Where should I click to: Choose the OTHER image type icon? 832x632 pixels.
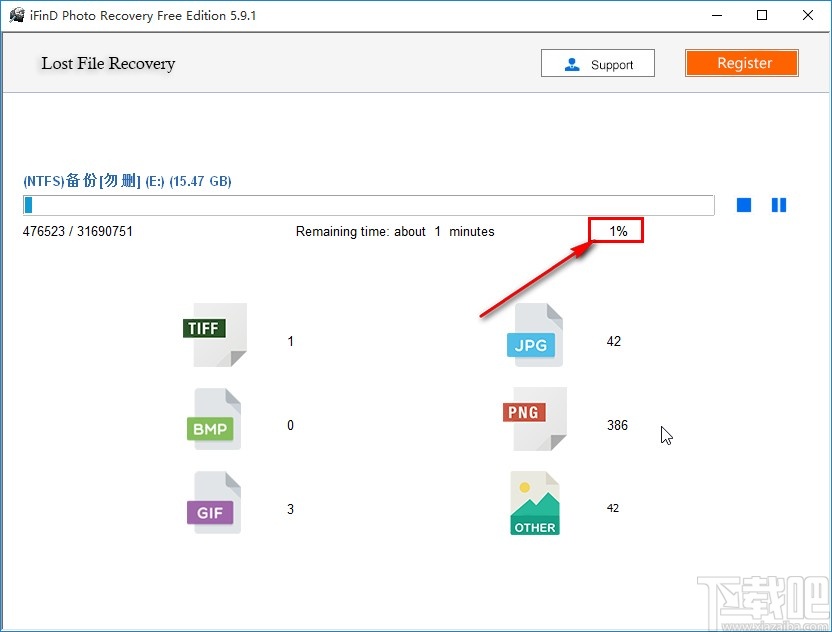(535, 503)
